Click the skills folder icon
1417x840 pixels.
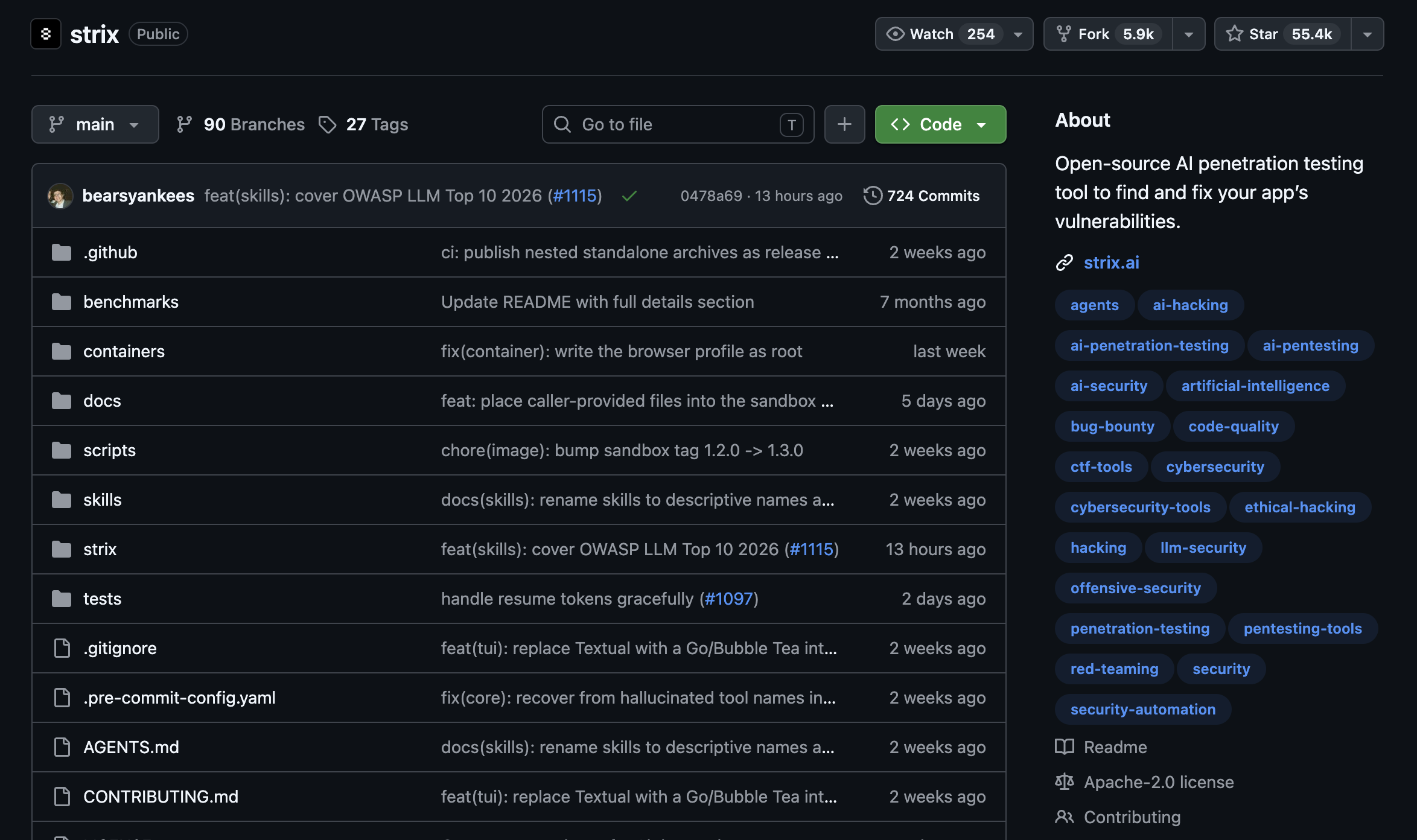coord(62,500)
